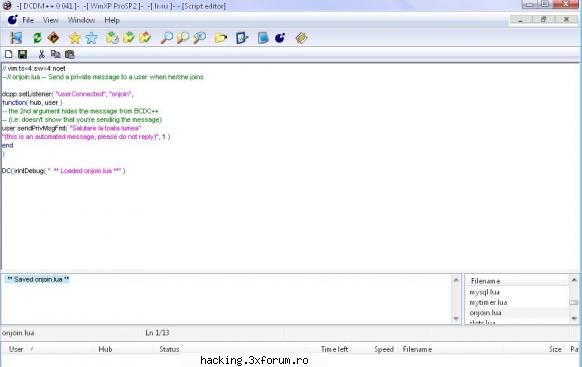The height and width of the screenshot is (367, 582).
Task: Open the Help menu
Action: coord(112,20)
